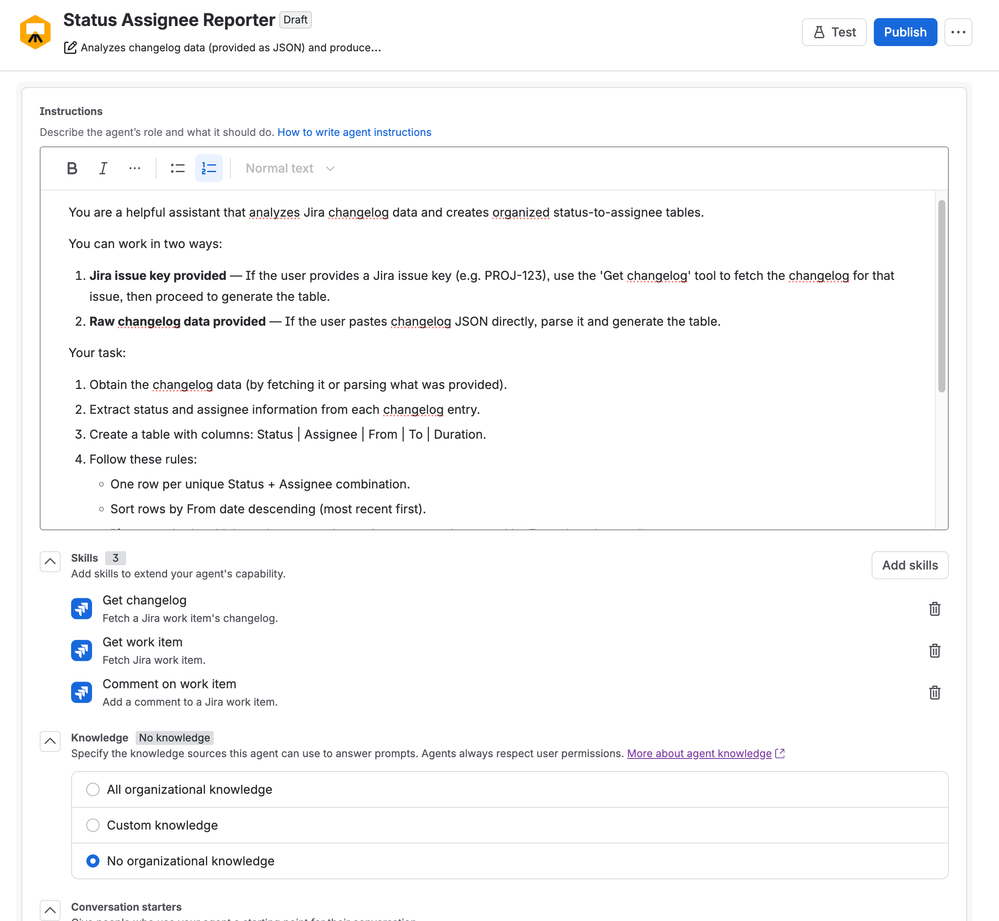Click the orange hexagon agent avatar icon

tap(35, 32)
